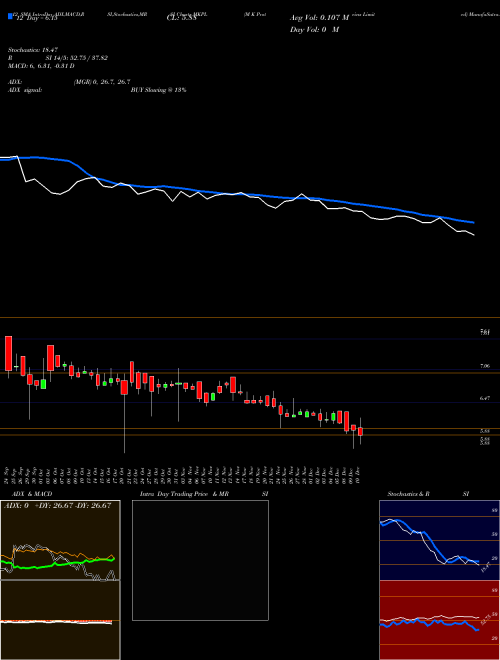The height and width of the screenshot is (660, 500).
Task: Click the 6.47 price axis label
Action: pos(485,398)
